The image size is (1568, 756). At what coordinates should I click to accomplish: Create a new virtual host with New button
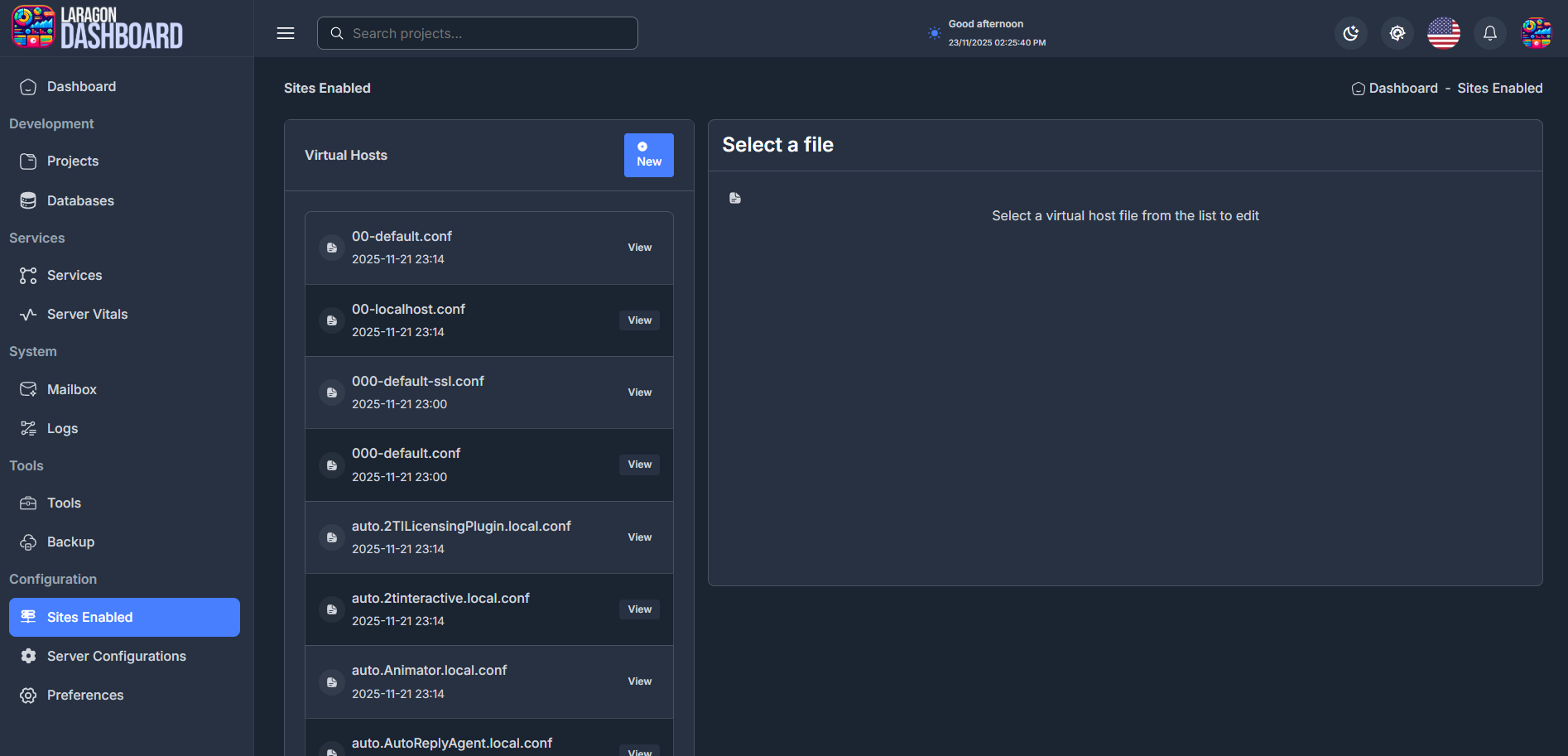pos(648,155)
